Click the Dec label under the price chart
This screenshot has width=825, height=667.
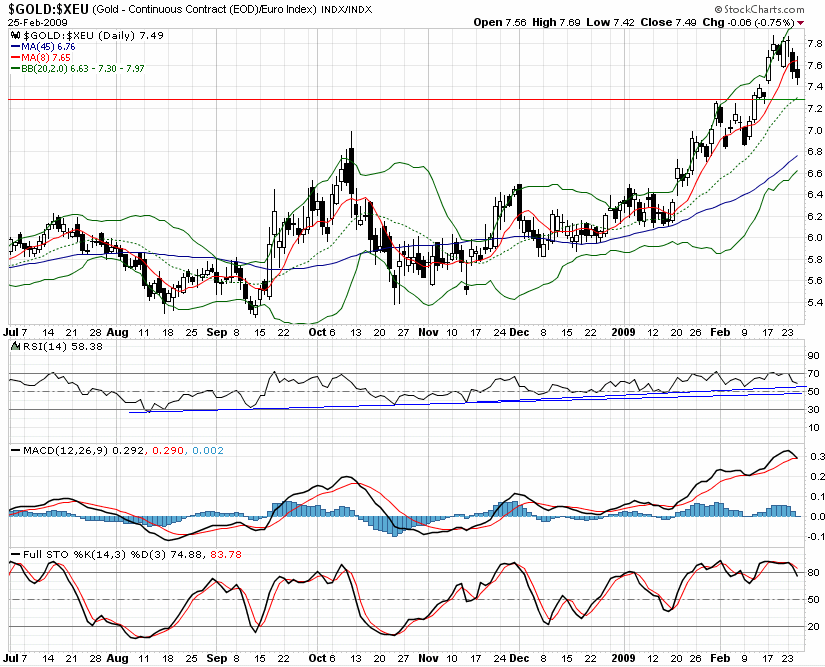520,332
